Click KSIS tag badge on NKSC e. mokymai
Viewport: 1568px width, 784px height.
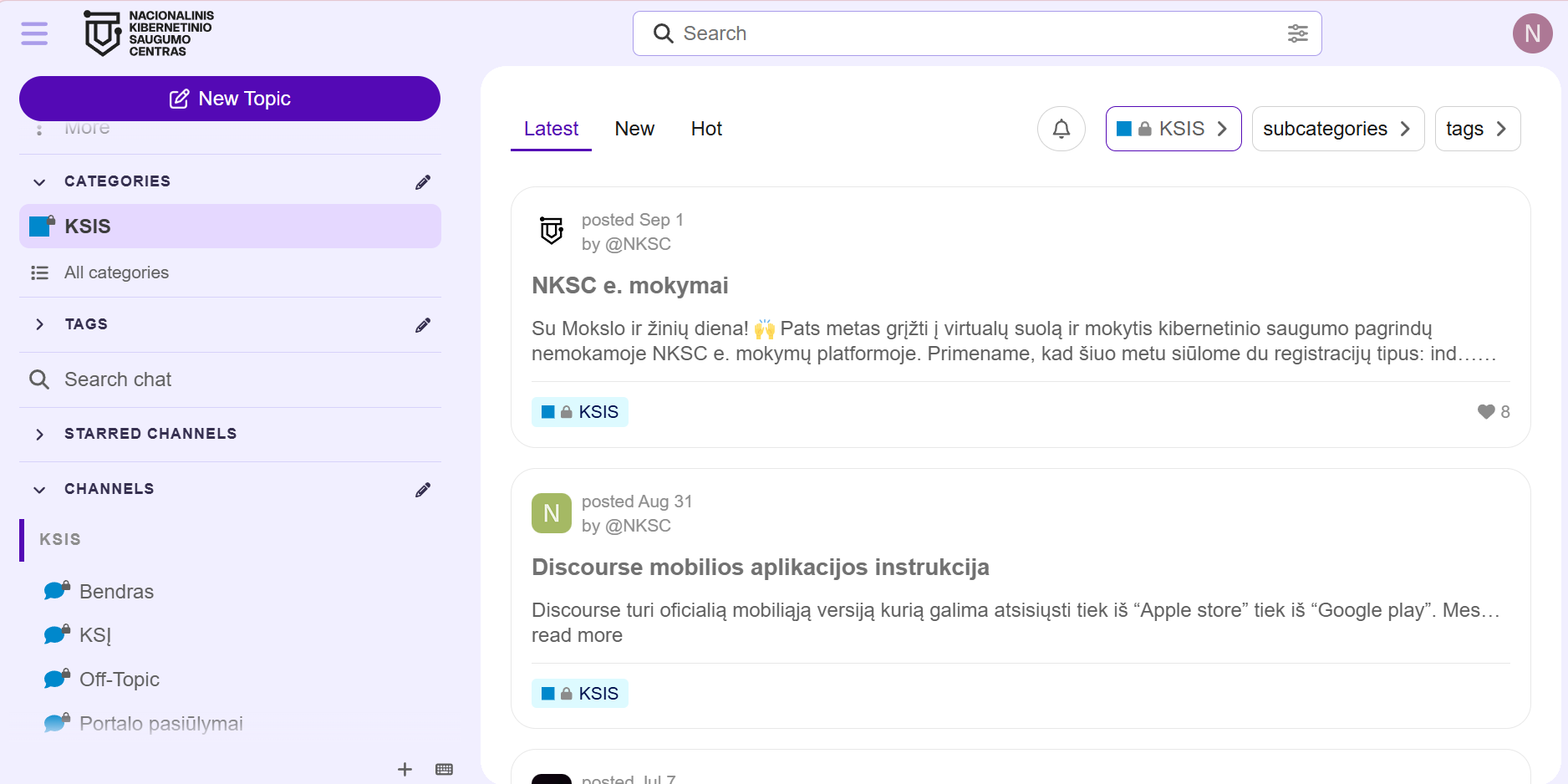(579, 412)
